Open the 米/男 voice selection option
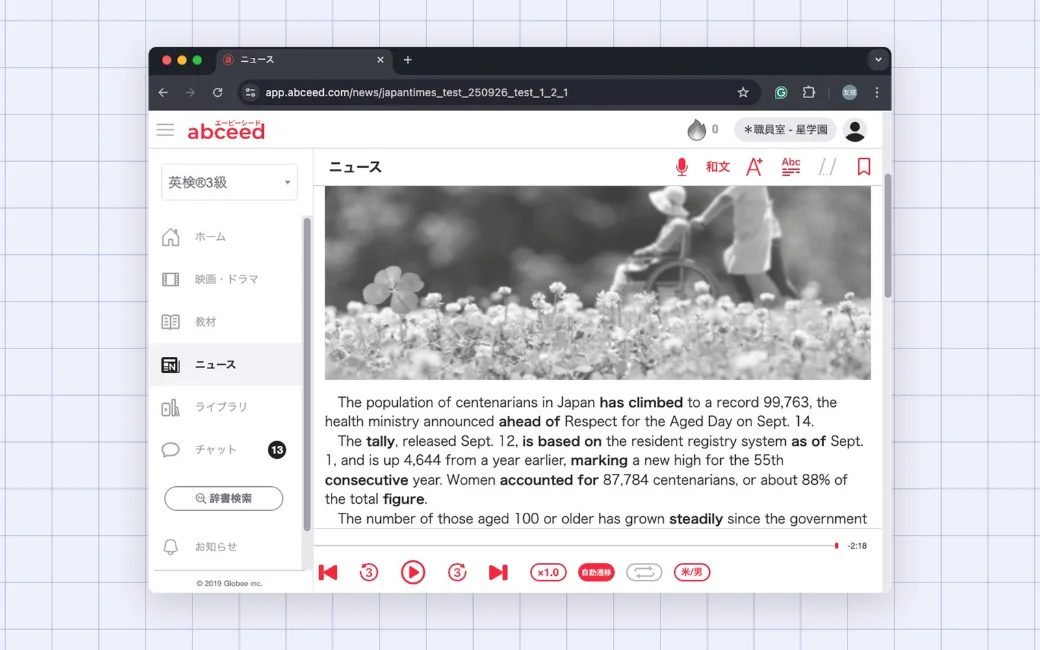1040x650 pixels. pyautogui.click(x=692, y=572)
